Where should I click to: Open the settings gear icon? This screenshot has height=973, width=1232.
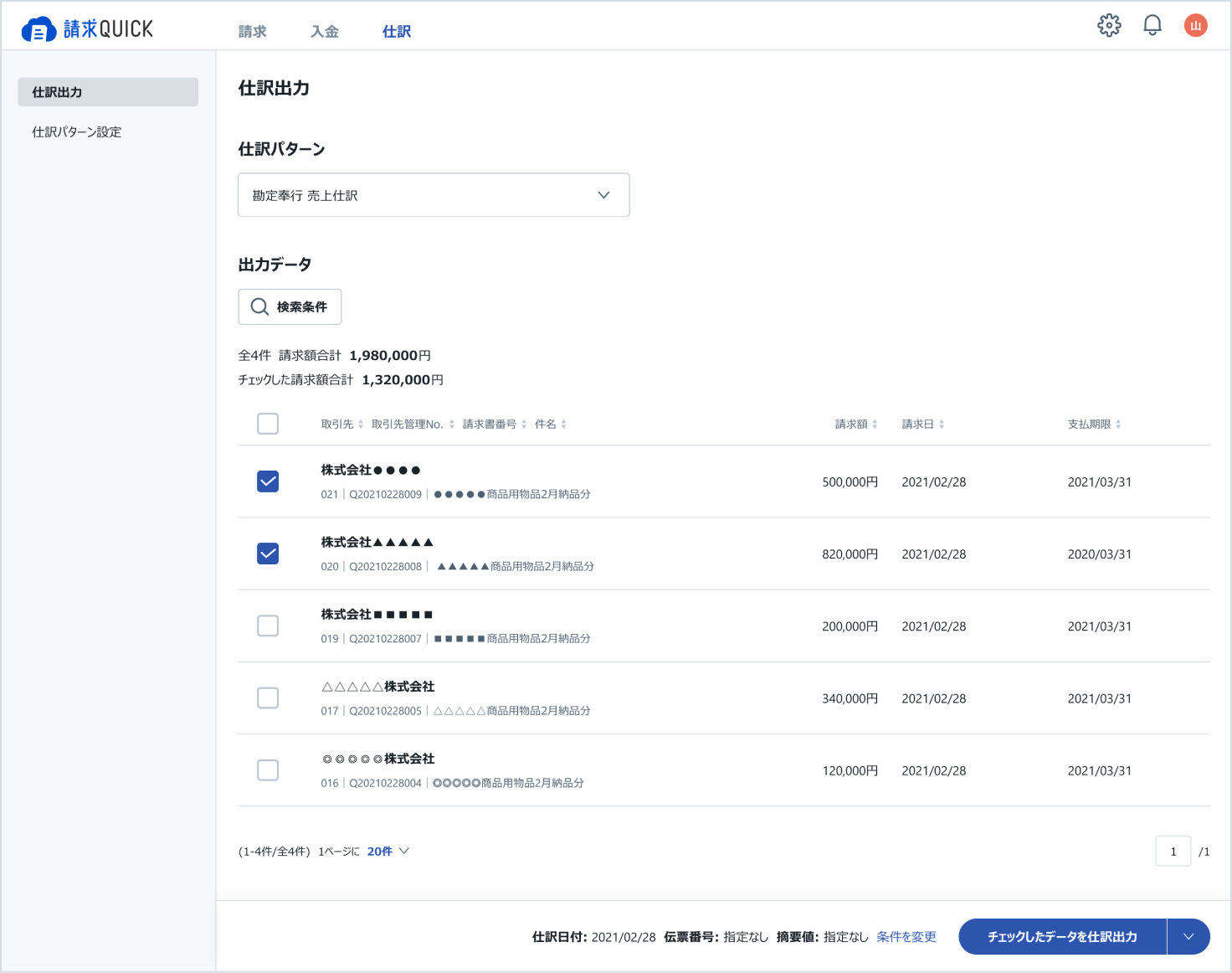click(1109, 25)
